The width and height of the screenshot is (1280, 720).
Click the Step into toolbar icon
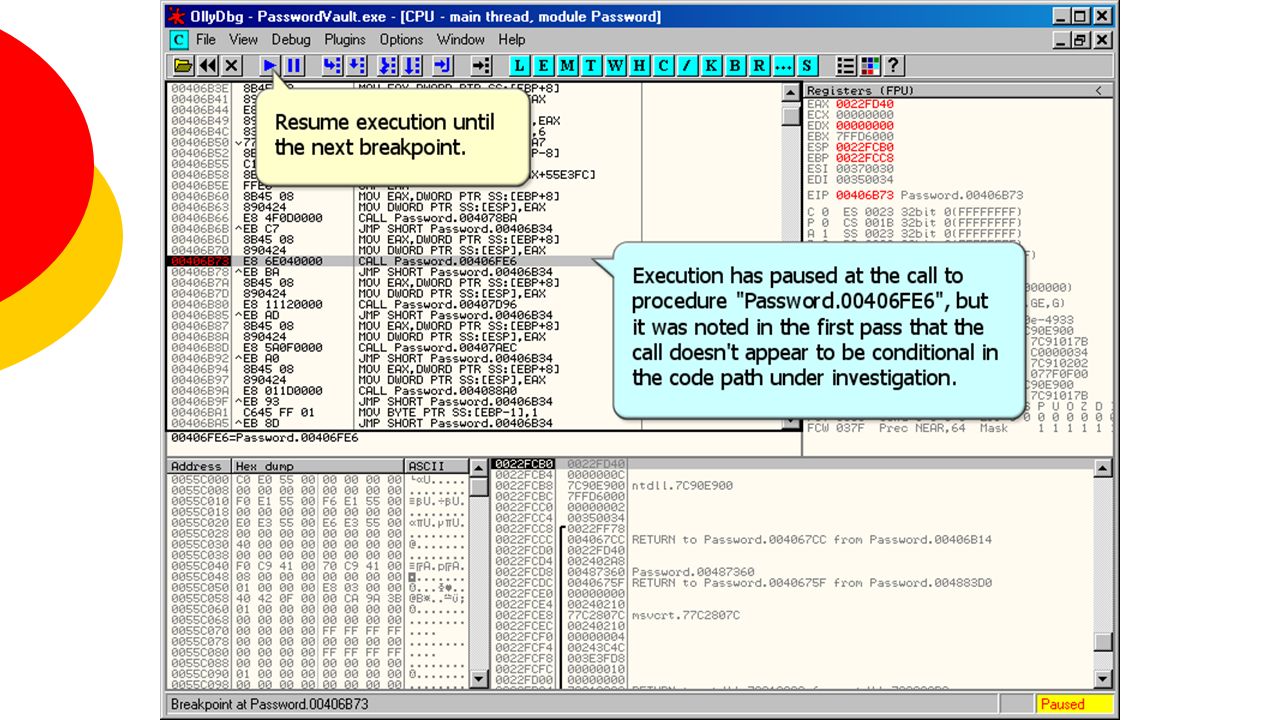pyautogui.click(x=331, y=66)
